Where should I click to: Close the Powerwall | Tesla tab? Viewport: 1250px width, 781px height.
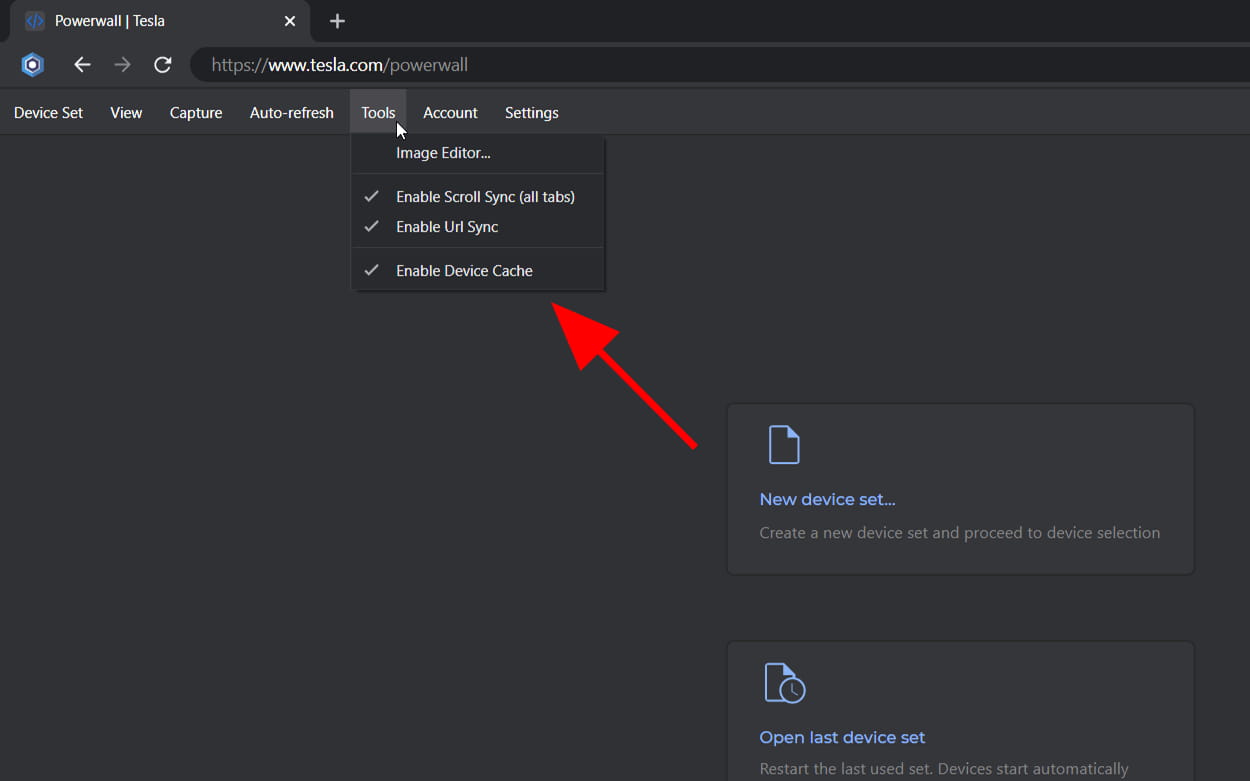click(289, 21)
